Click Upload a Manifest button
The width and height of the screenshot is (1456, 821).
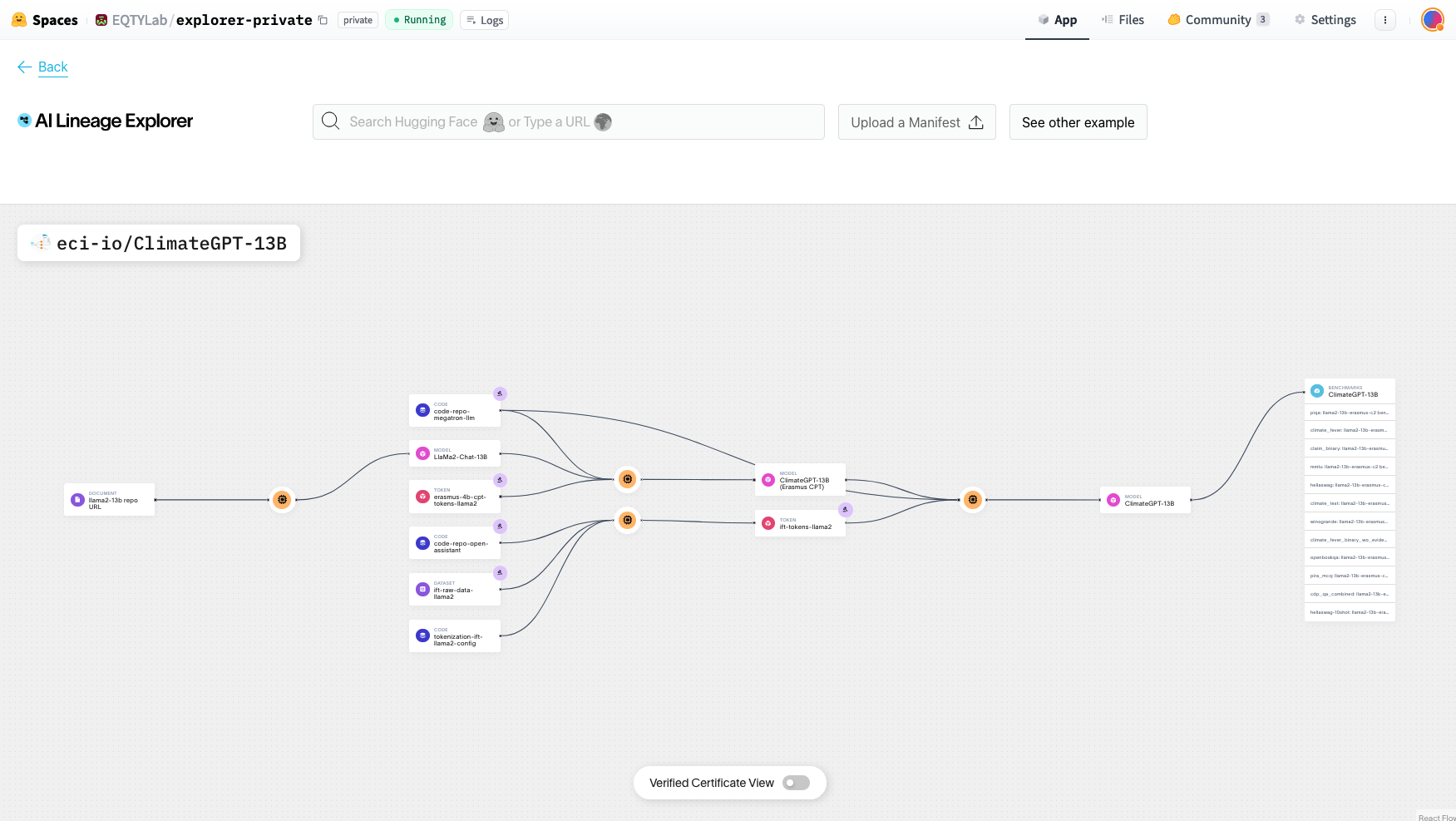coord(917,121)
